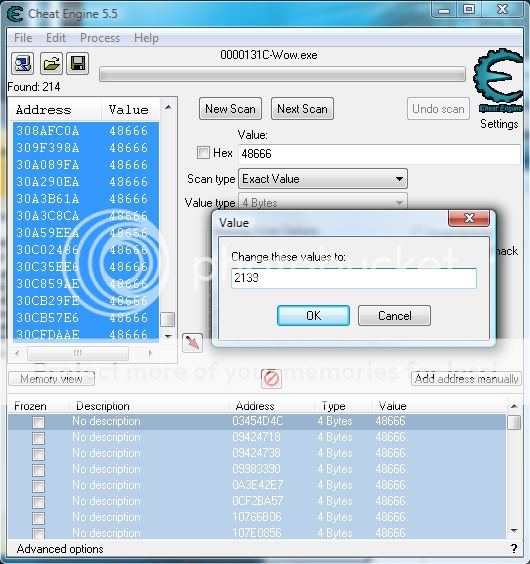Click the red arrow add-to-list icon

coord(192,343)
